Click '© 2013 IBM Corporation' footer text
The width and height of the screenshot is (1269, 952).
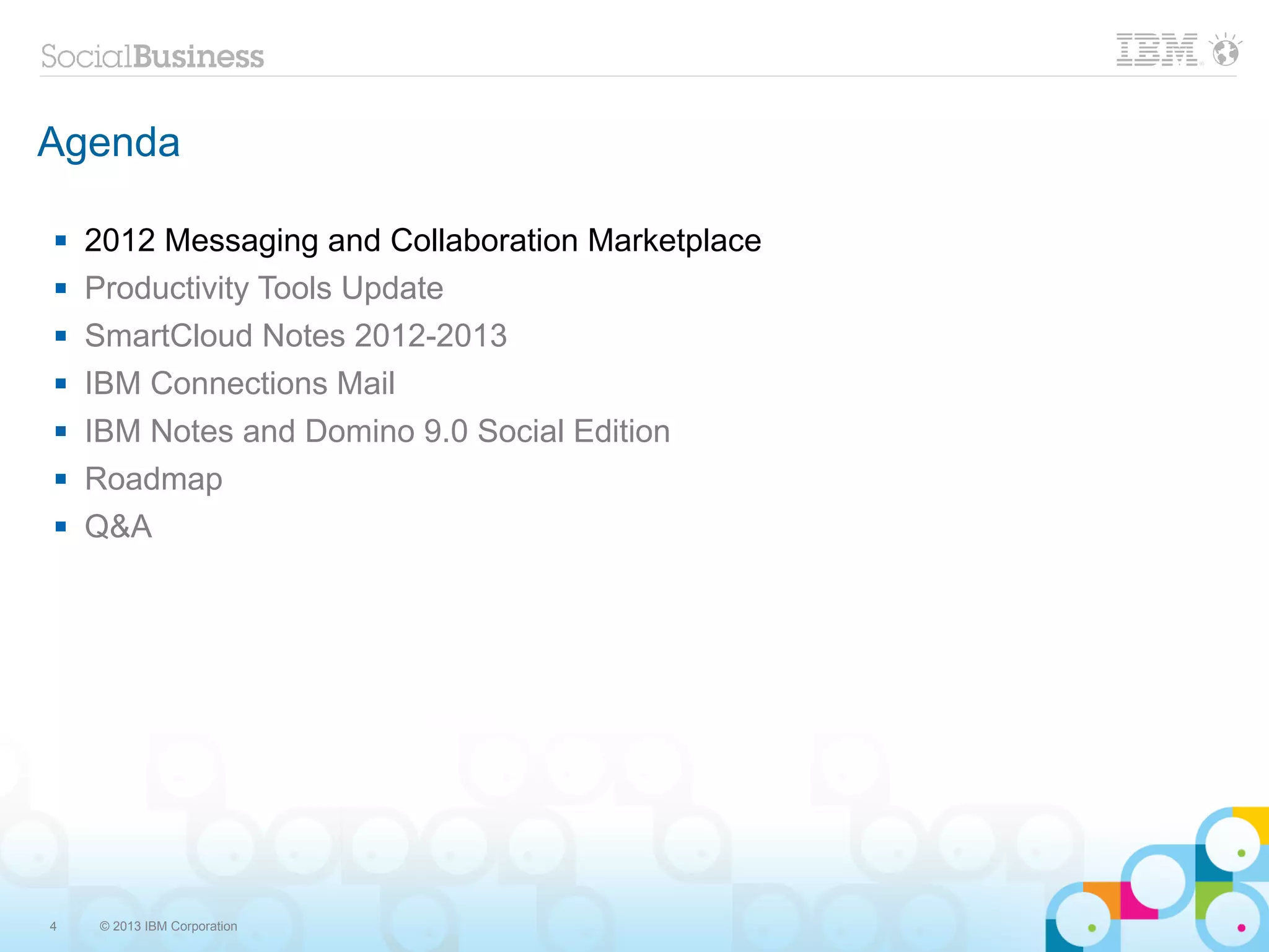pos(169,926)
